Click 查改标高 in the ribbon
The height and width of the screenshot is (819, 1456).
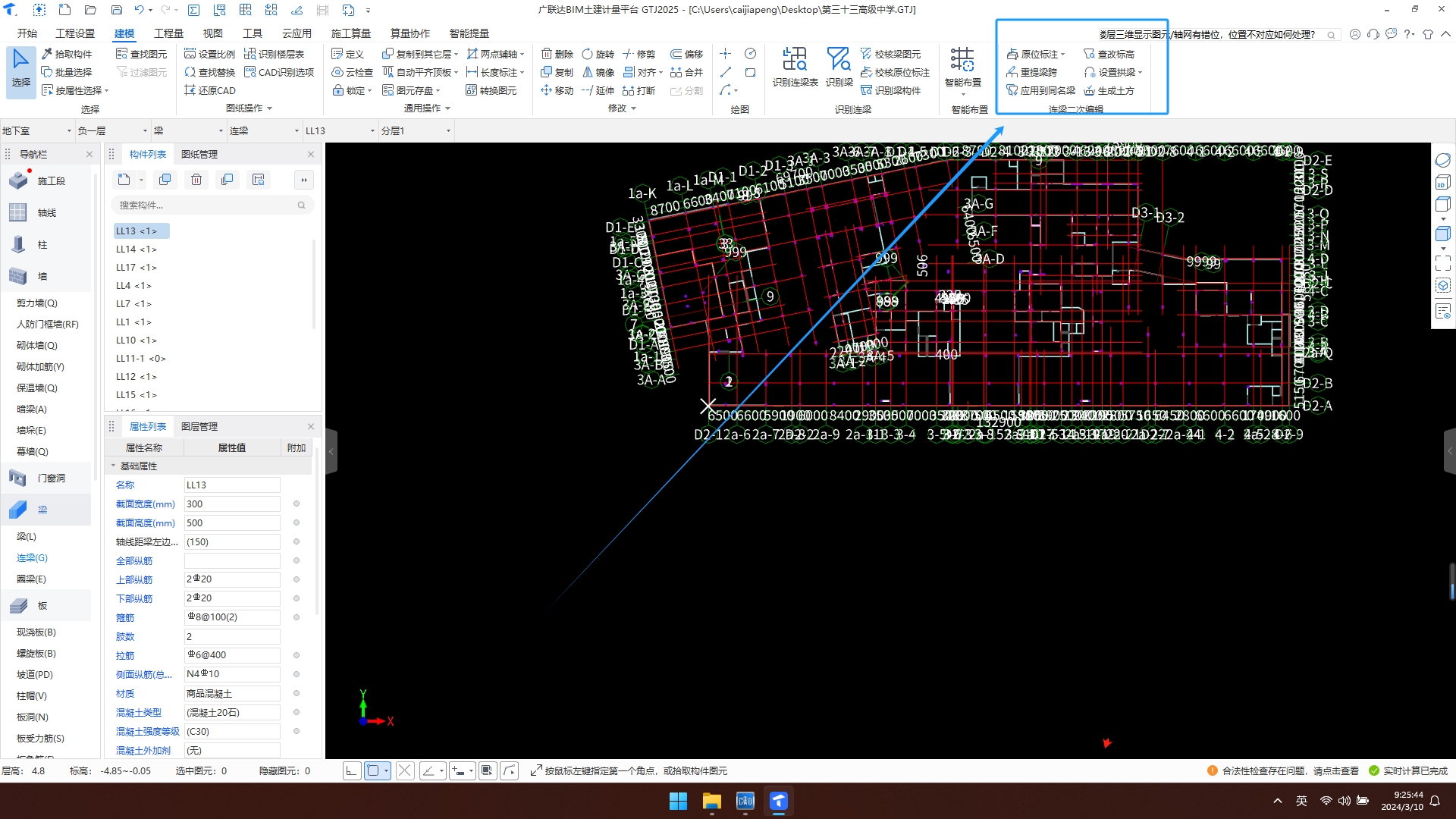click(1109, 54)
